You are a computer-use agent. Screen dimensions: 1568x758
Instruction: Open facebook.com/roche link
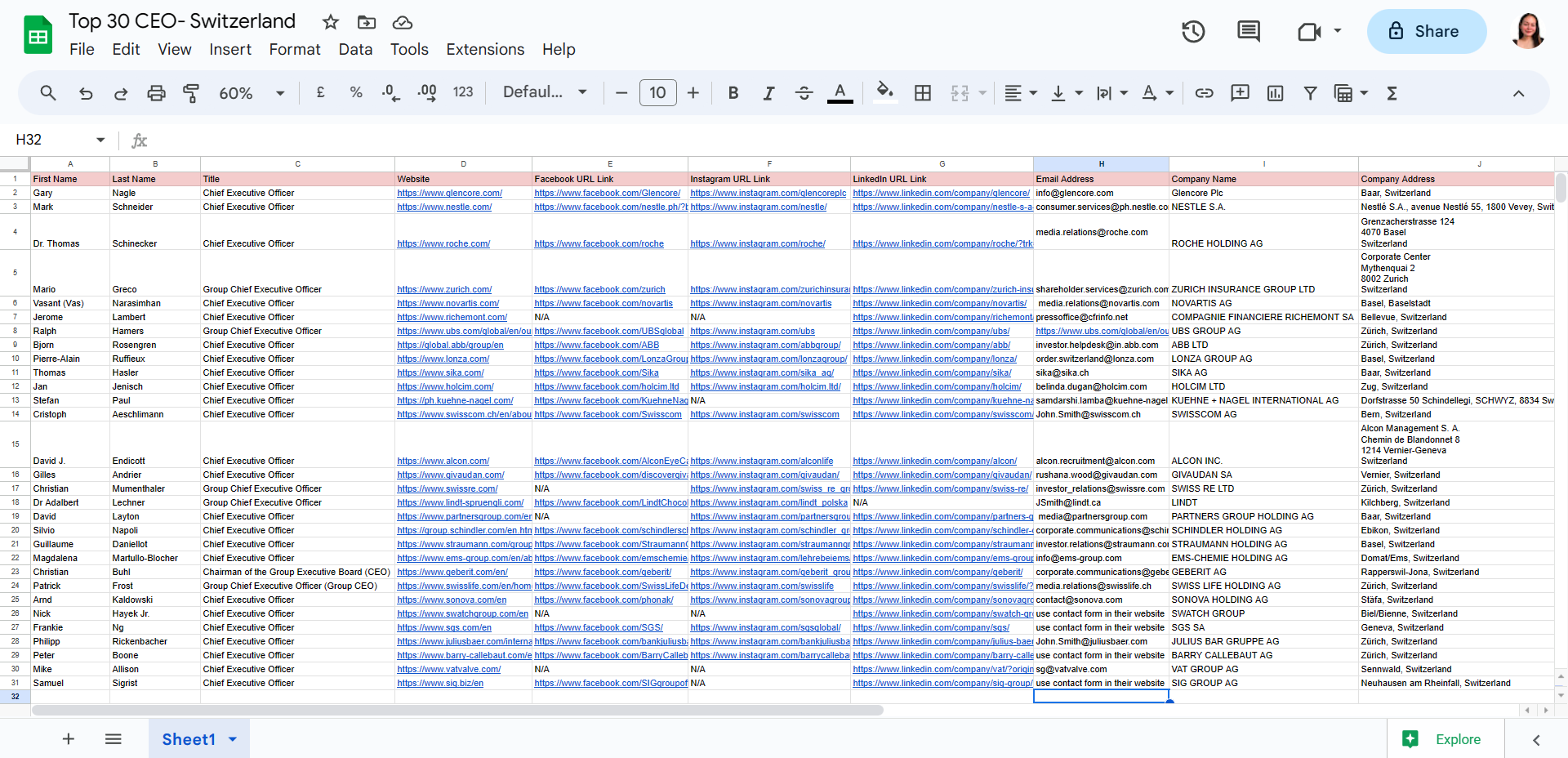point(599,244)
